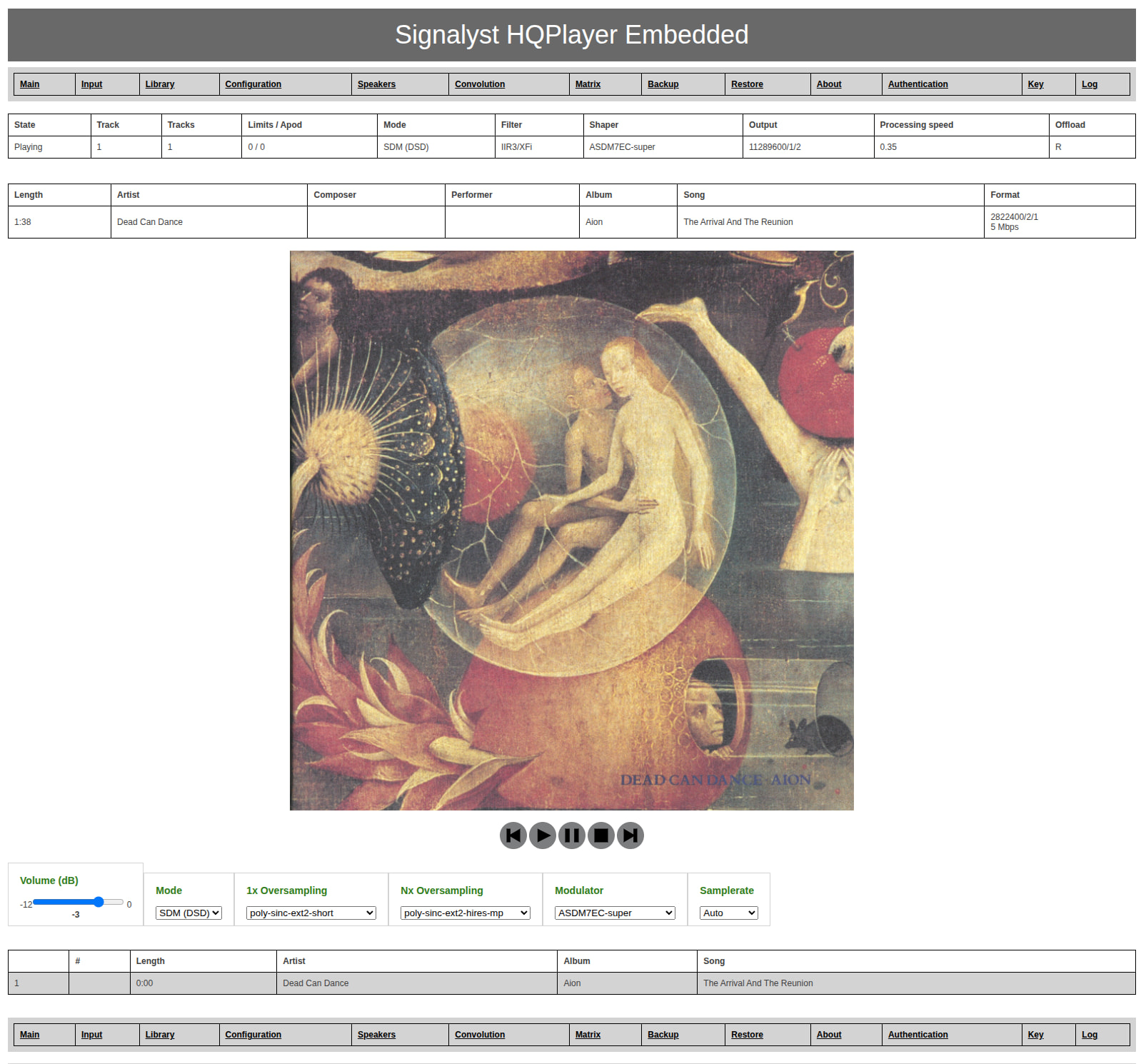Viewport: 1146px width, 1064px height.
Task: Click the 'Signalyst HQPlayer Embedded' page title
Action: (x=572, y=35)
